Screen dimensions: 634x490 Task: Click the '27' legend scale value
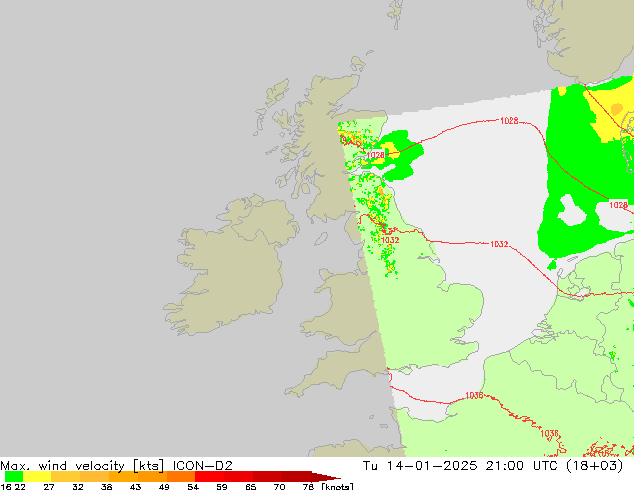coord(49,486)
